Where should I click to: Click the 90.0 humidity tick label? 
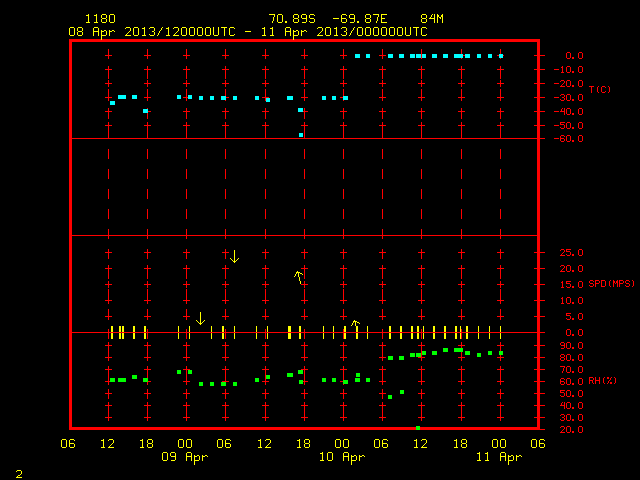pos(571,346)
